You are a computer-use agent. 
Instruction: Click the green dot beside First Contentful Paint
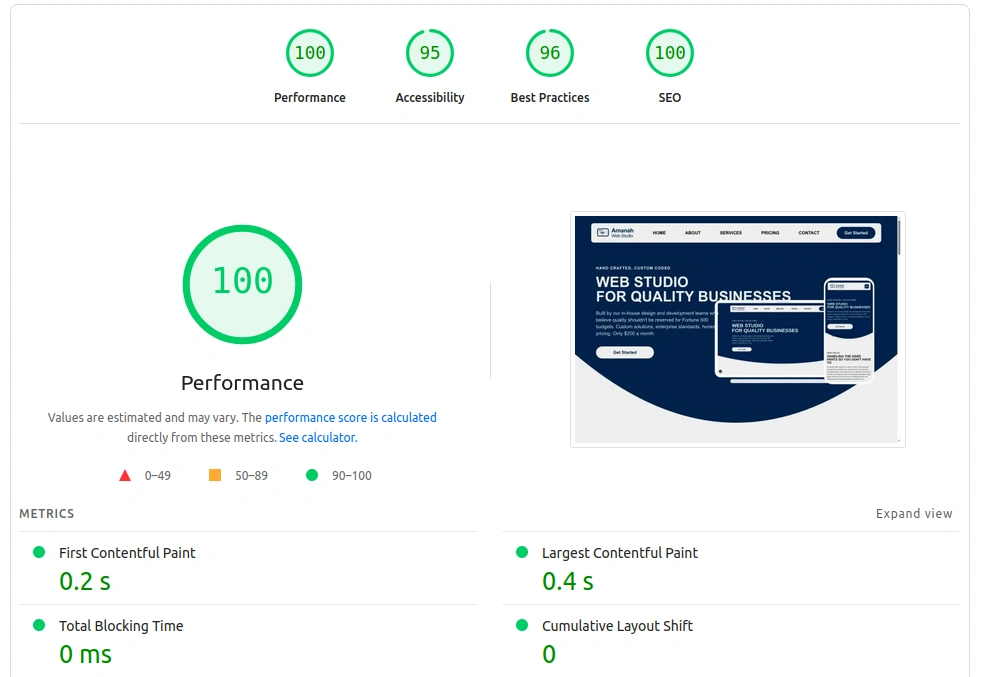(39, 552)
